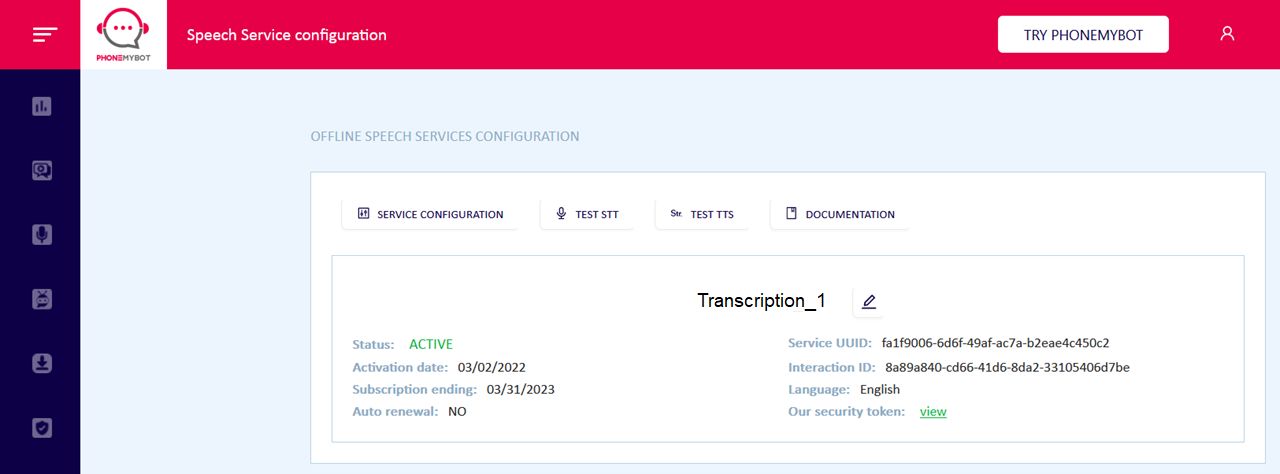
Task: Click the download icon in sidebar
Action: point(41,363)
